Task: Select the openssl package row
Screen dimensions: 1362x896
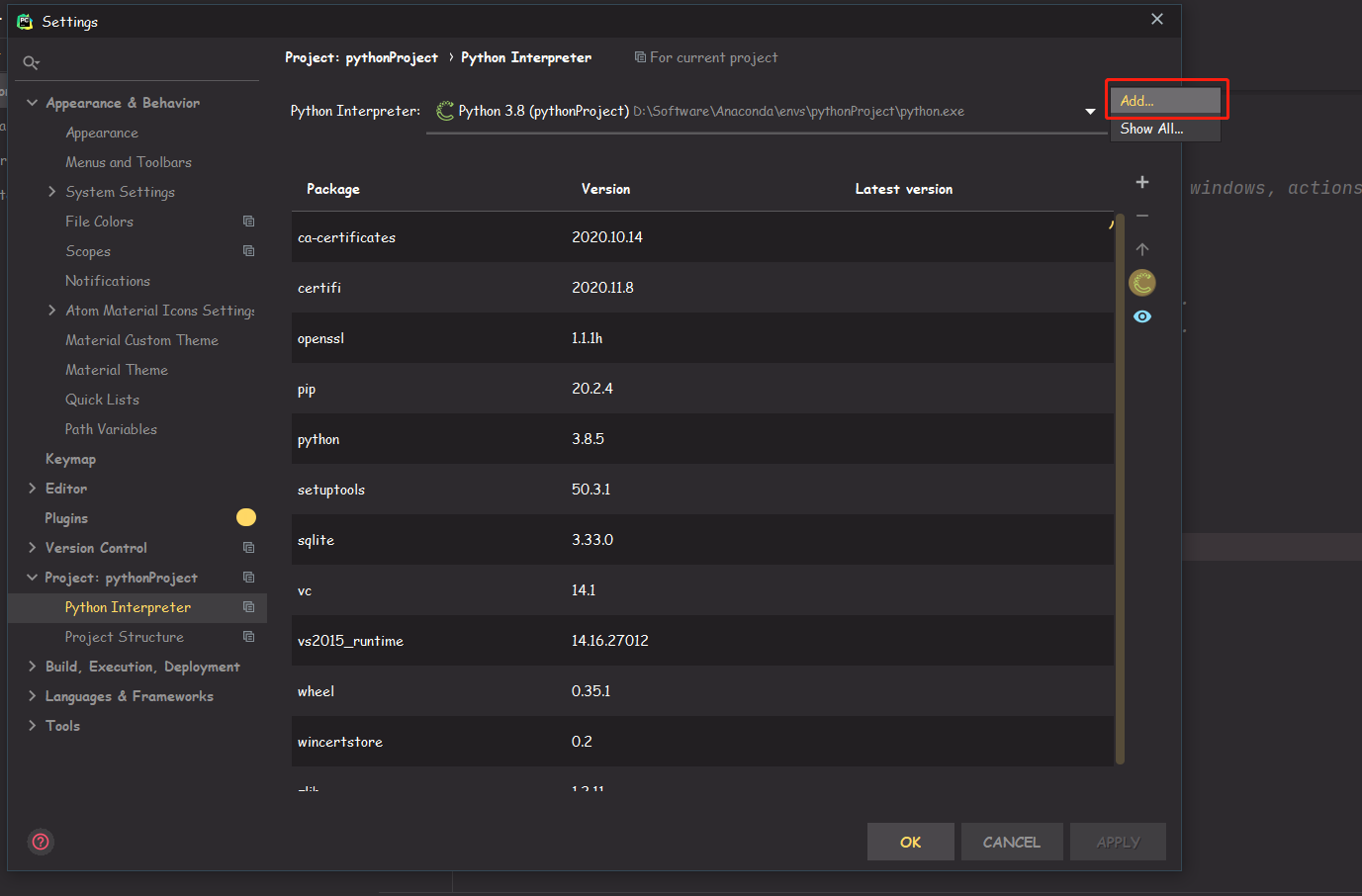Action: 702,338
